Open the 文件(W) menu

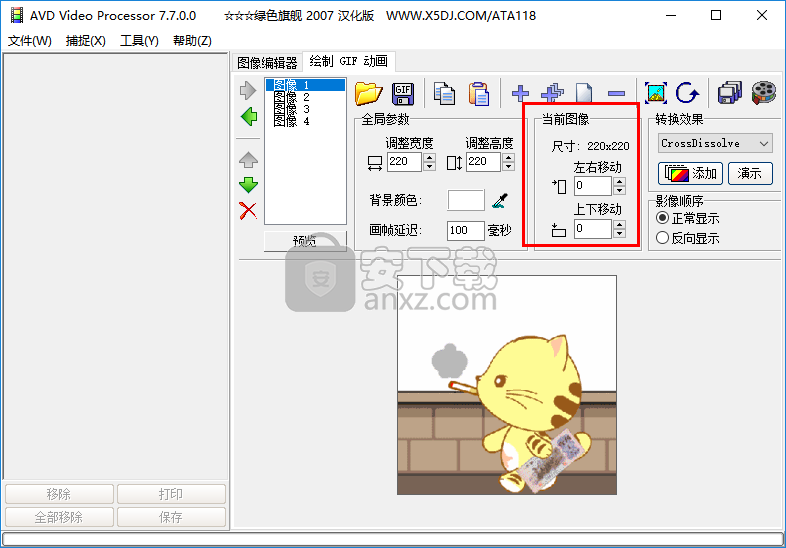[30, 41]
